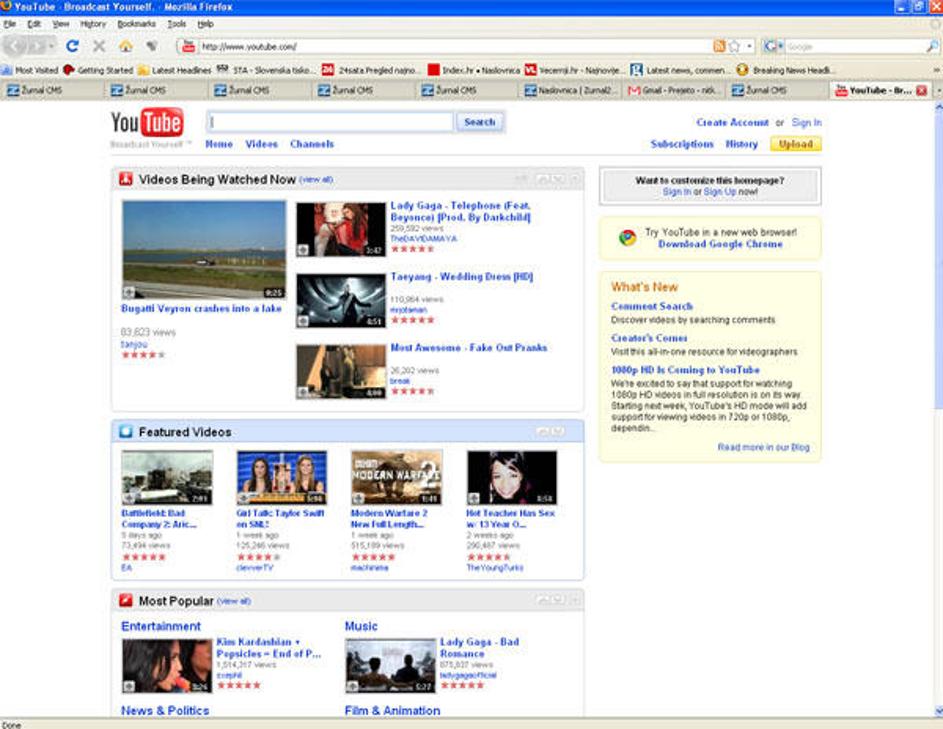Open the address bar history dropdown
943x729 pixels.
pyautogui.click(x=749, y=46)
